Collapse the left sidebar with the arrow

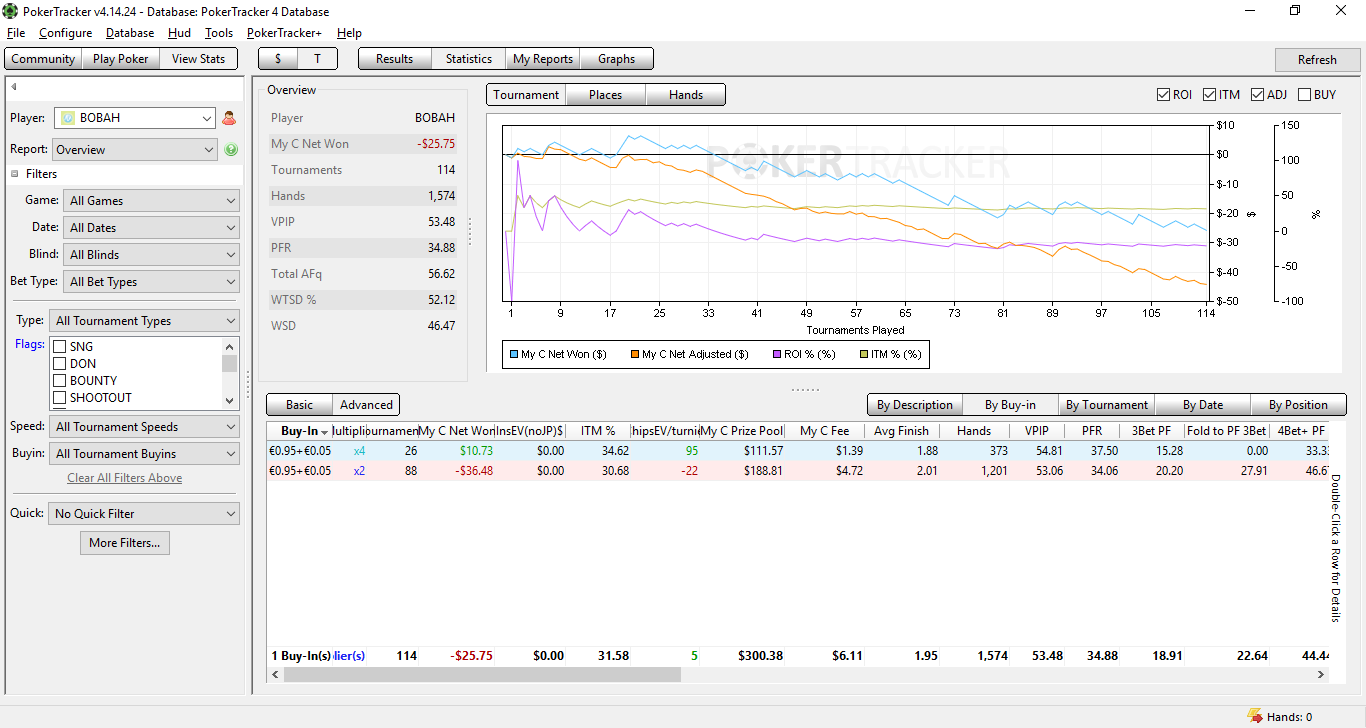(14, 87)
